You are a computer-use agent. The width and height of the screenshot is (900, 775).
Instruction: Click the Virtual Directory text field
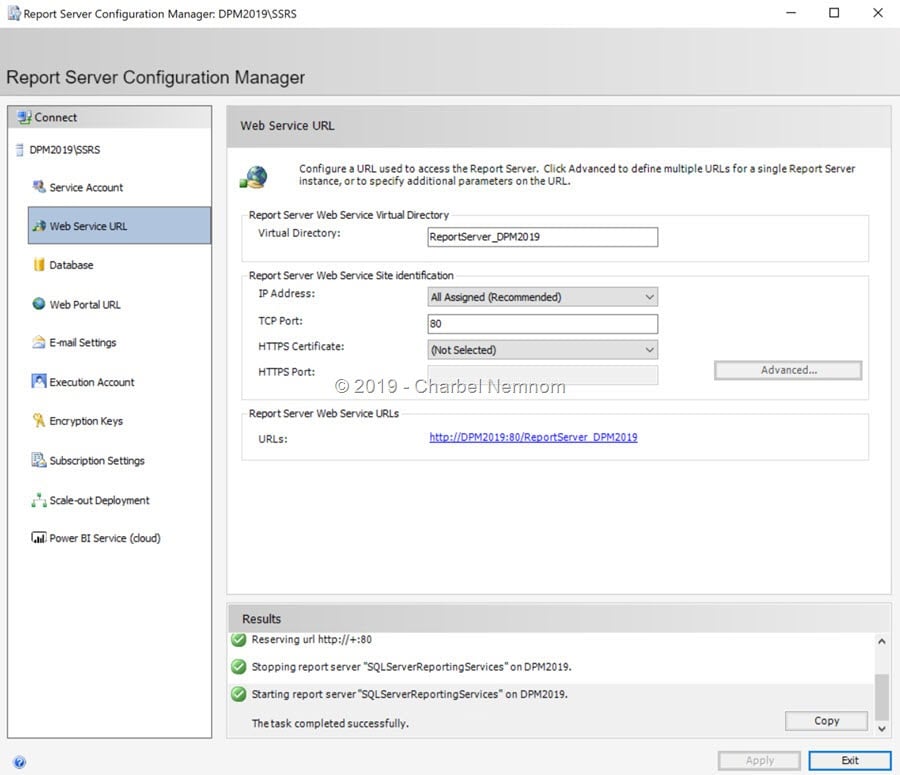click(x=542, y=237)
